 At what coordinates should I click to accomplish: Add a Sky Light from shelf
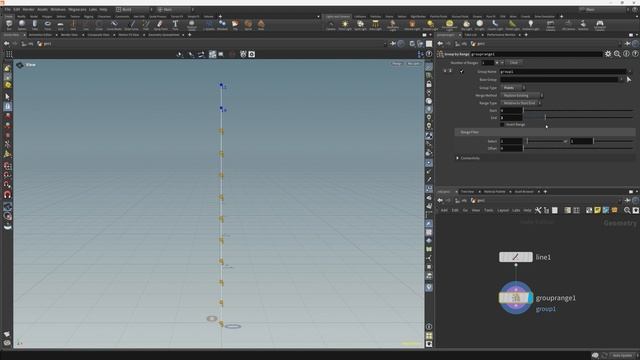466,25
